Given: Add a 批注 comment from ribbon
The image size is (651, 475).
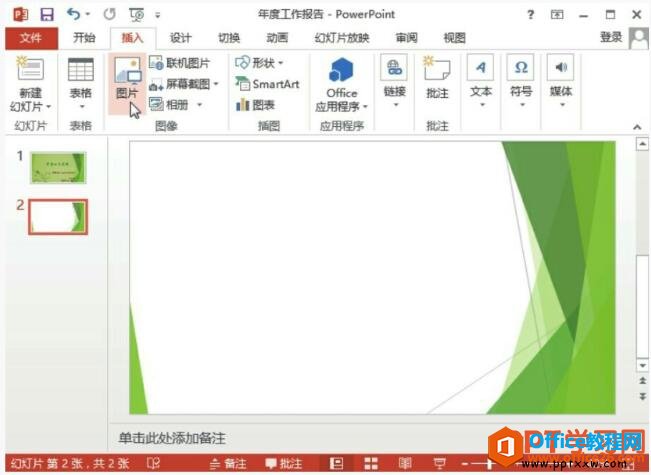Looking at the screenshot, I should point(437,78).
